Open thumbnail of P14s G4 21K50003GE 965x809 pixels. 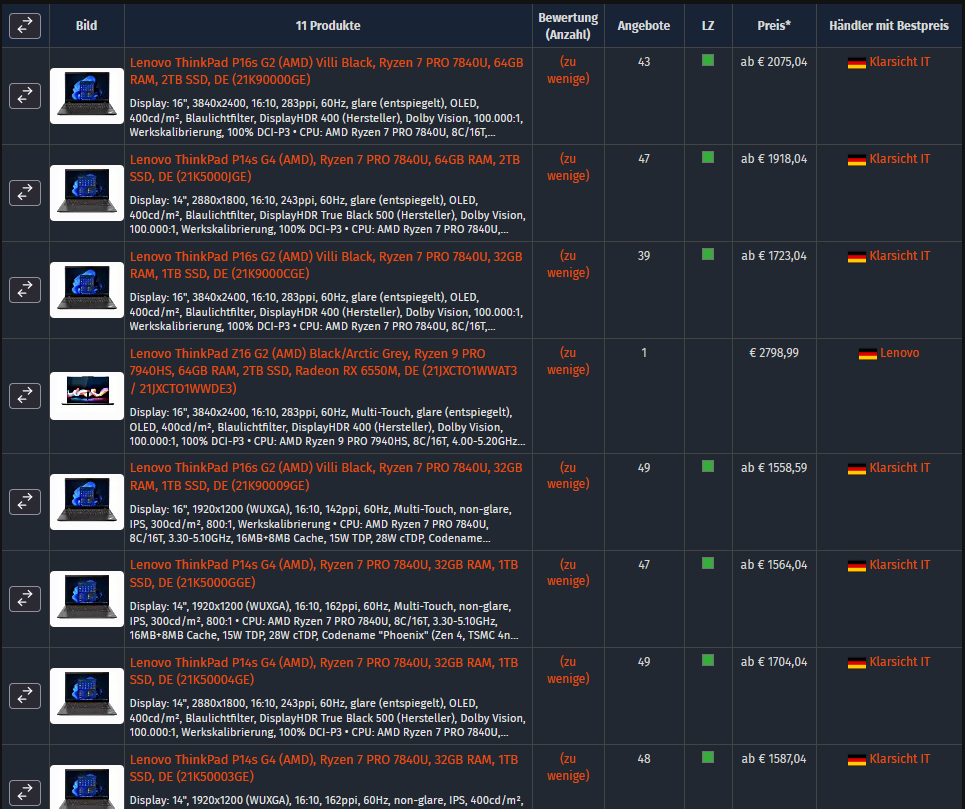(x=87, y=787)
